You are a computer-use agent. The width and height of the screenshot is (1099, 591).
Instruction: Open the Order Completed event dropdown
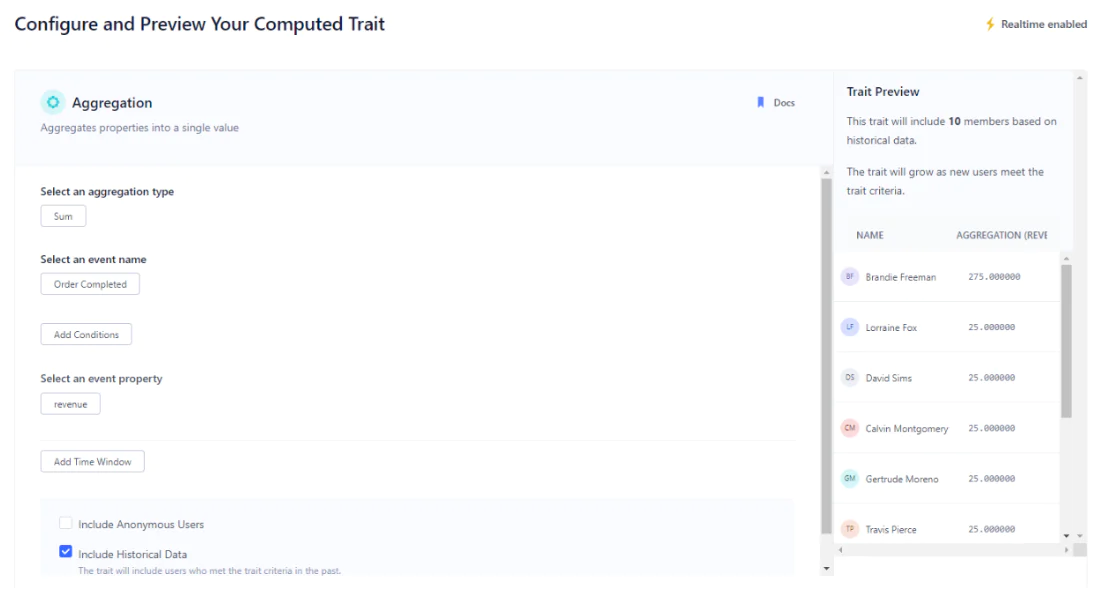coord(90,284)
